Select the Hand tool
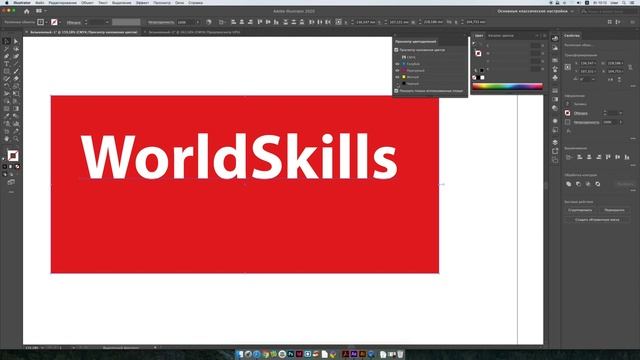 (x=7, y=139)
